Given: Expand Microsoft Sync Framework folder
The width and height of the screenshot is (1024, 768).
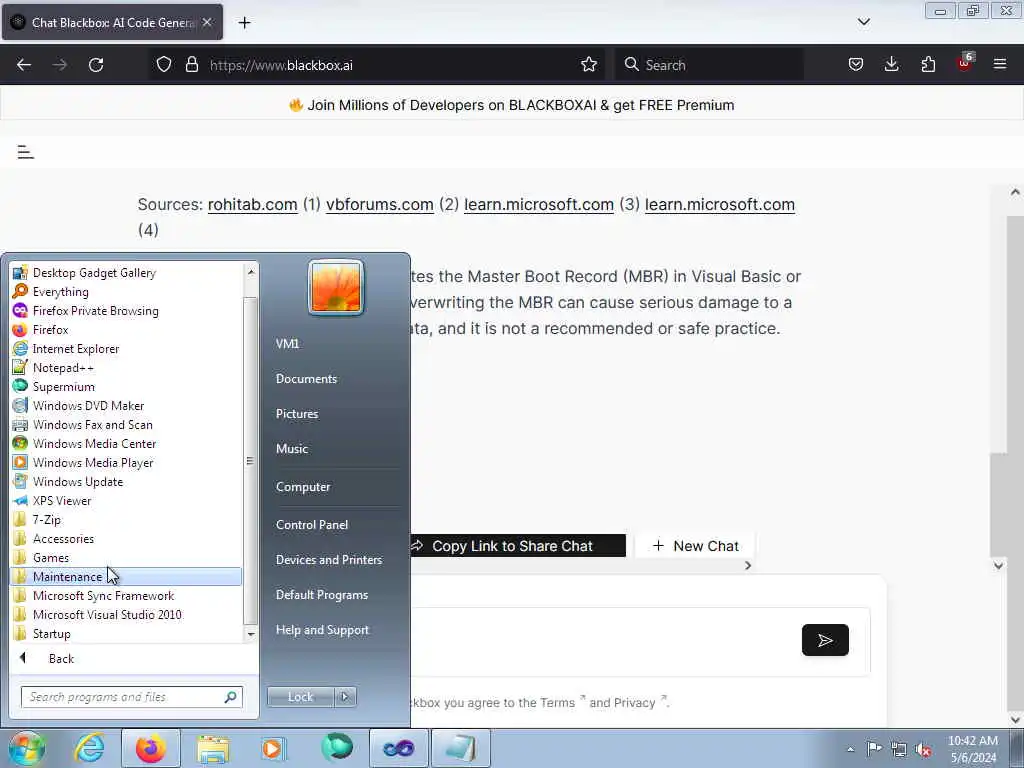Looking at the screenshot, I should click(103, 595).
